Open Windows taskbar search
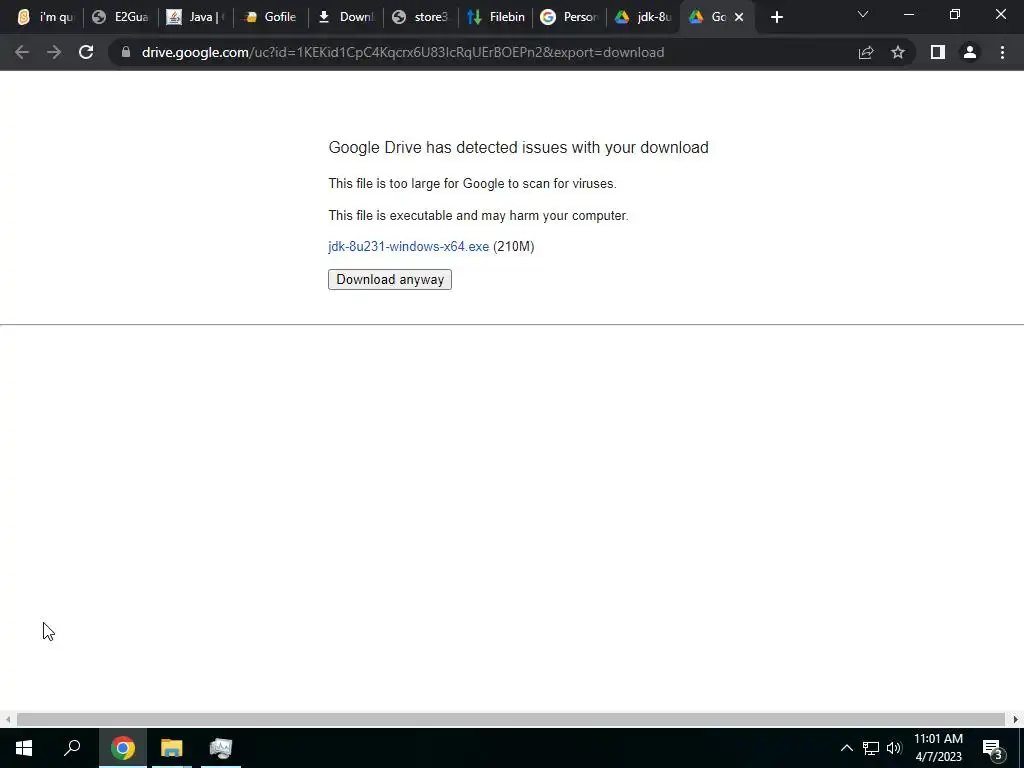The width and height of the screenshot is (1024, 768). [x=72, y=748]
